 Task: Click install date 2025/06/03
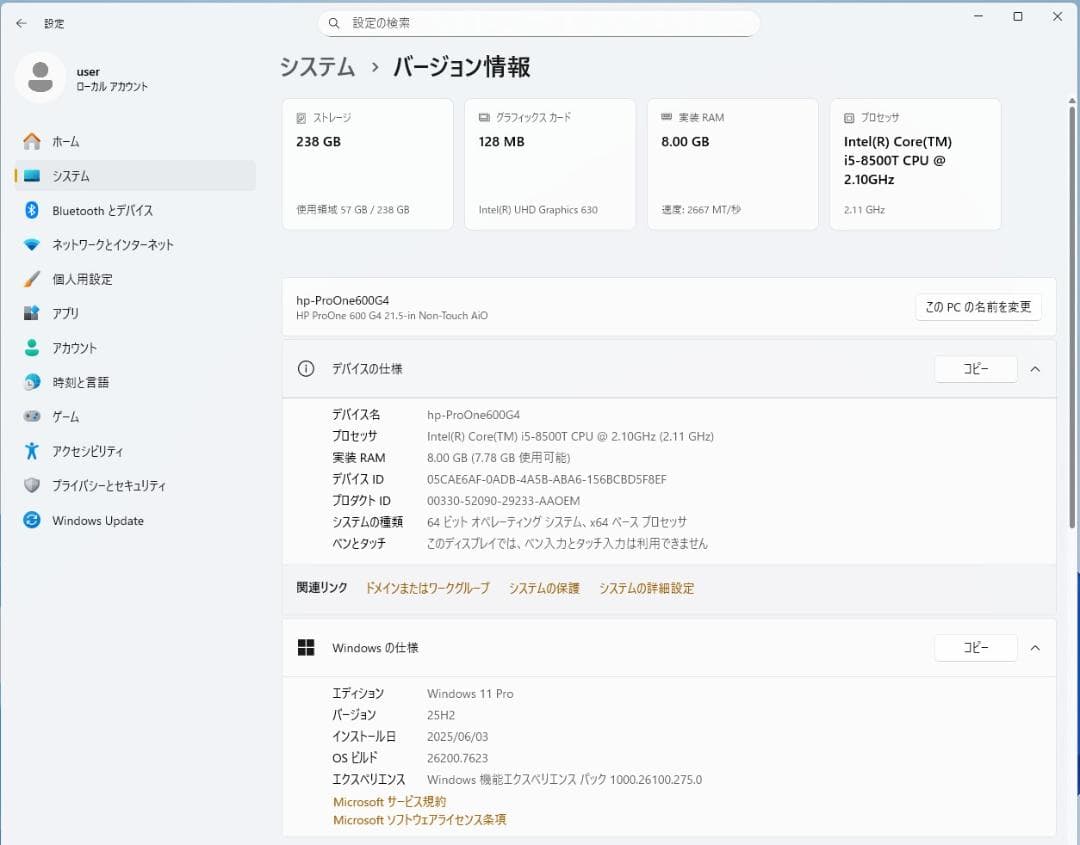tap(457, 737)
